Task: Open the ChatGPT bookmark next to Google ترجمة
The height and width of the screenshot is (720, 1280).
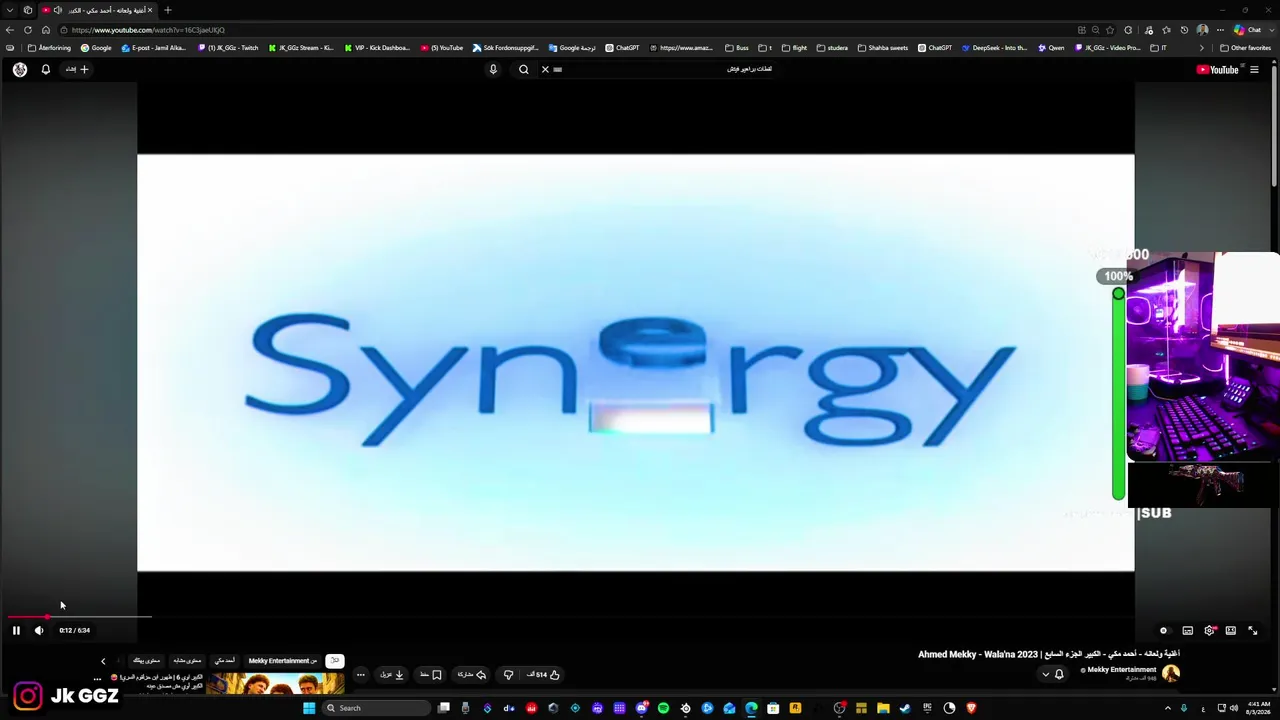Action: click(x=622, y=48)
